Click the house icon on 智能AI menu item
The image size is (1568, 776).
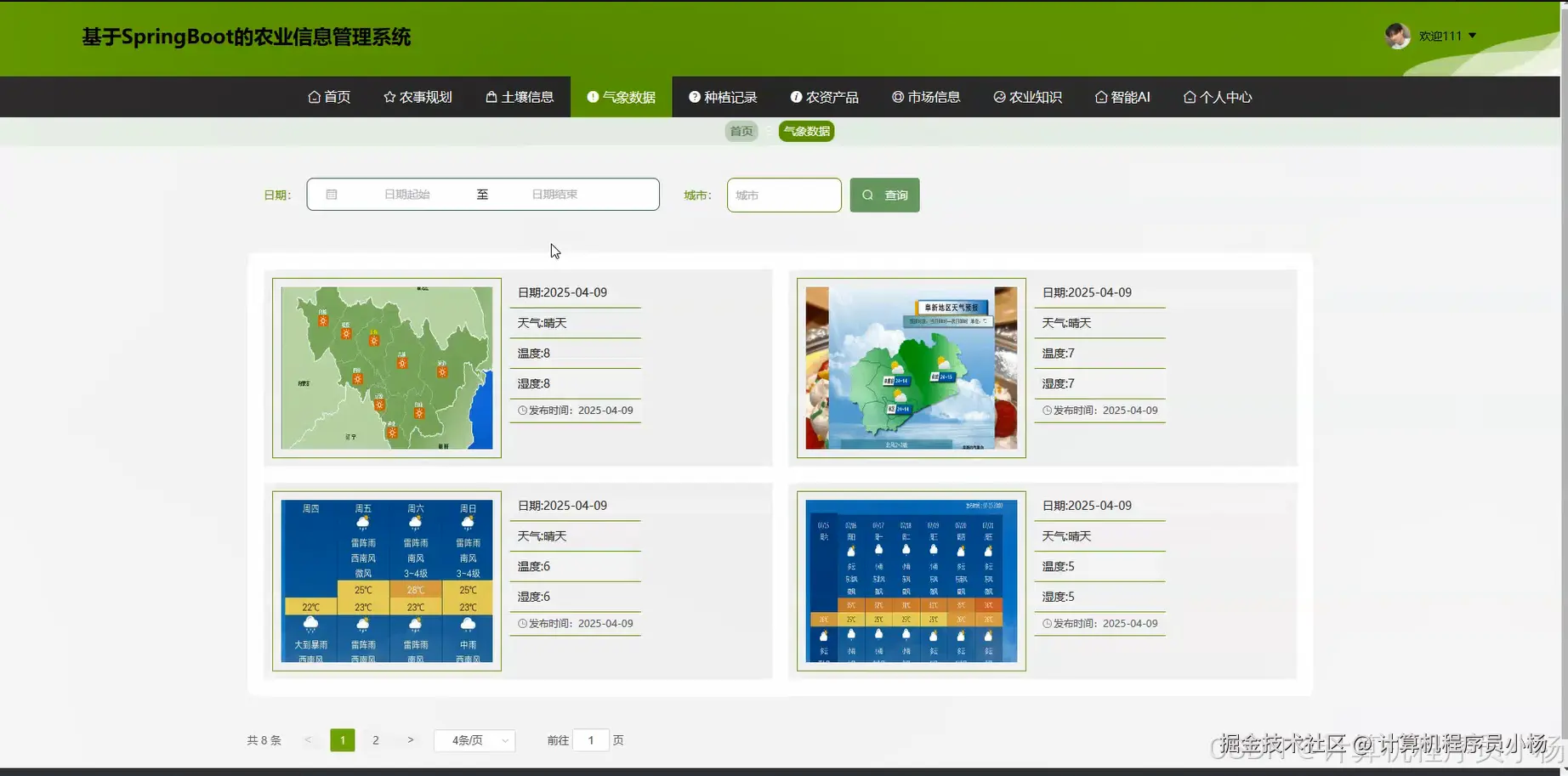(1099, 97)
